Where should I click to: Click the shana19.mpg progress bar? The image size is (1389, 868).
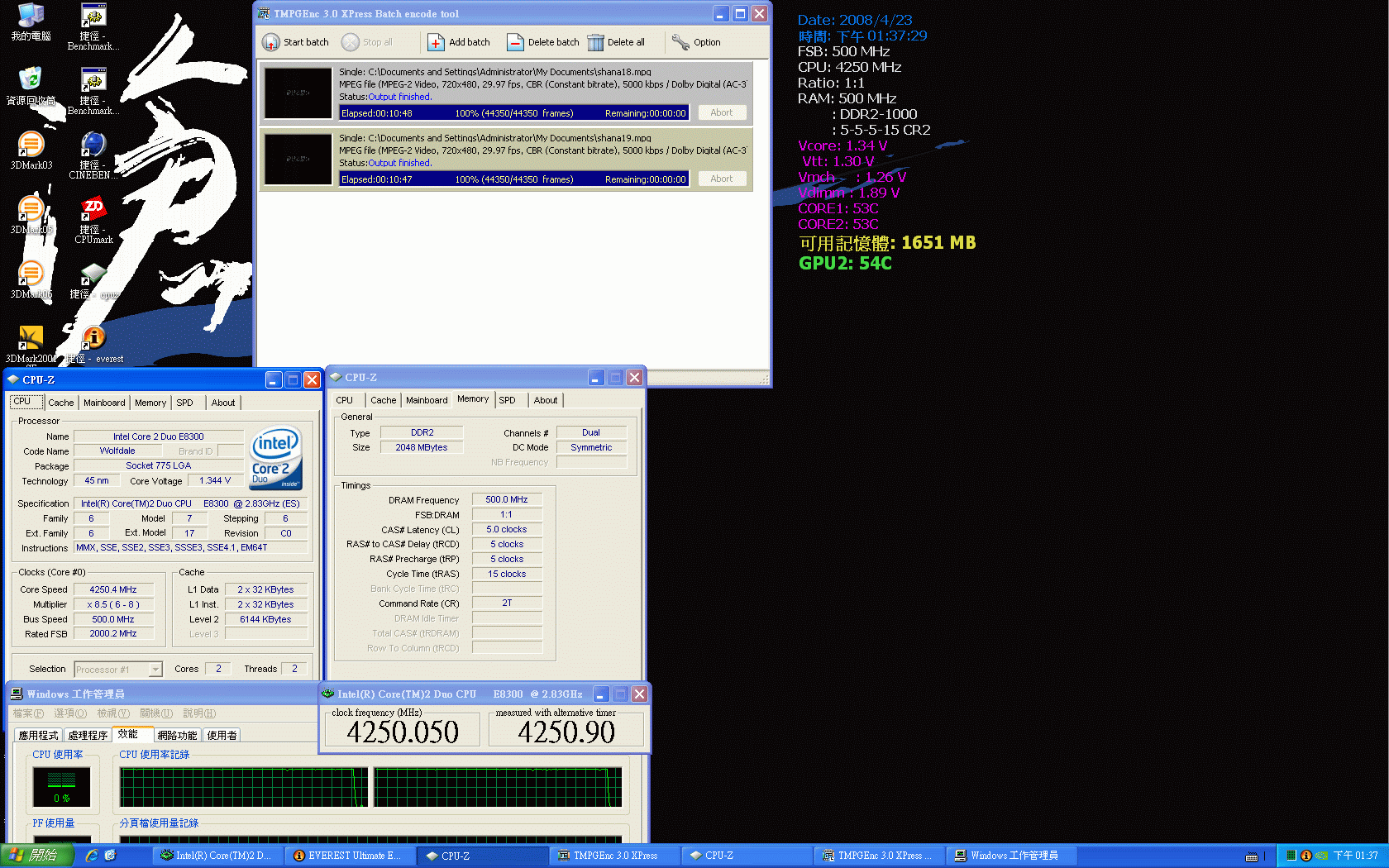pos(513,179)
